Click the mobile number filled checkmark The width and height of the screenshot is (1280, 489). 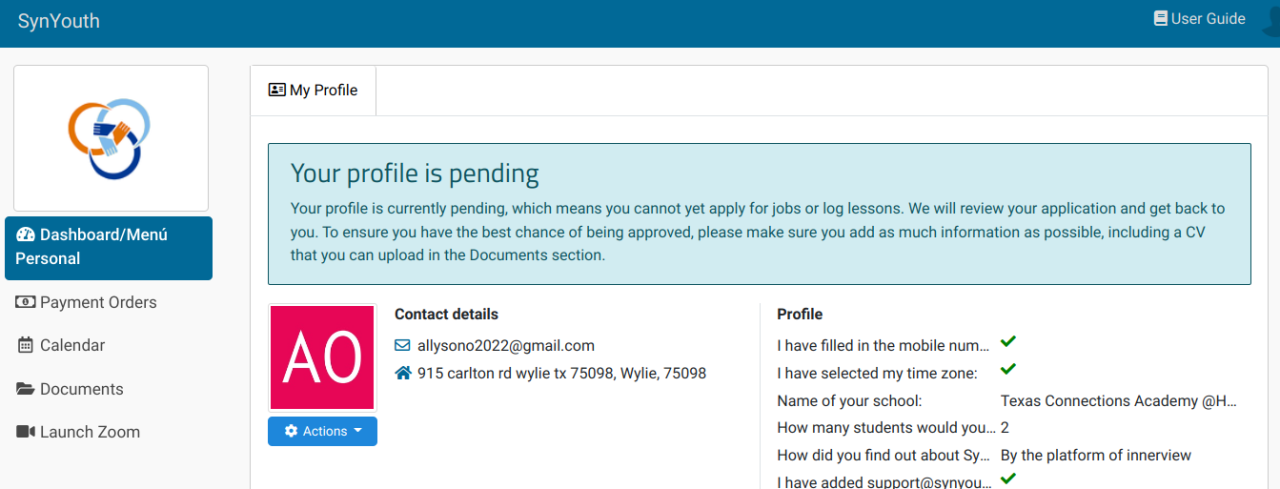coord(1008,342)
